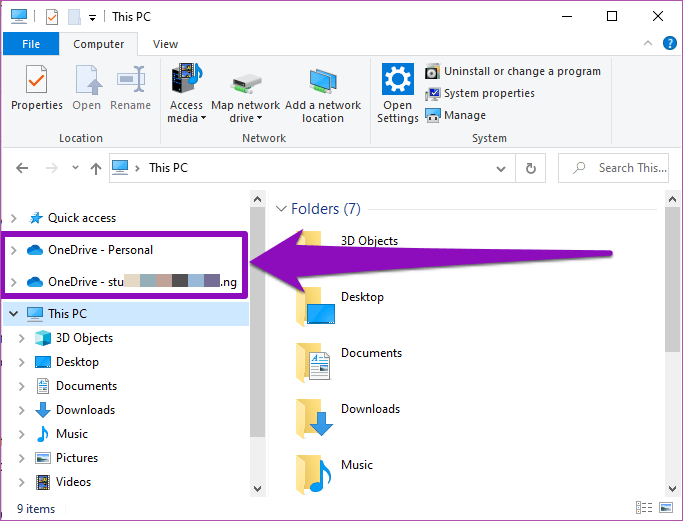The width and height of the screenshot is (683, 521).
Task: Open the Access media menu
Action: pyautogui.click(x=186, y=94)
